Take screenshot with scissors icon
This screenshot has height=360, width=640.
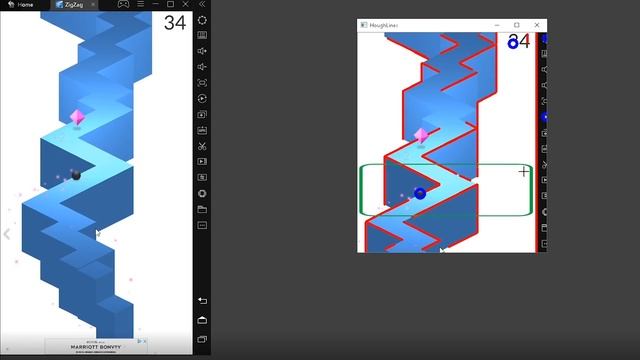(202, 146)
